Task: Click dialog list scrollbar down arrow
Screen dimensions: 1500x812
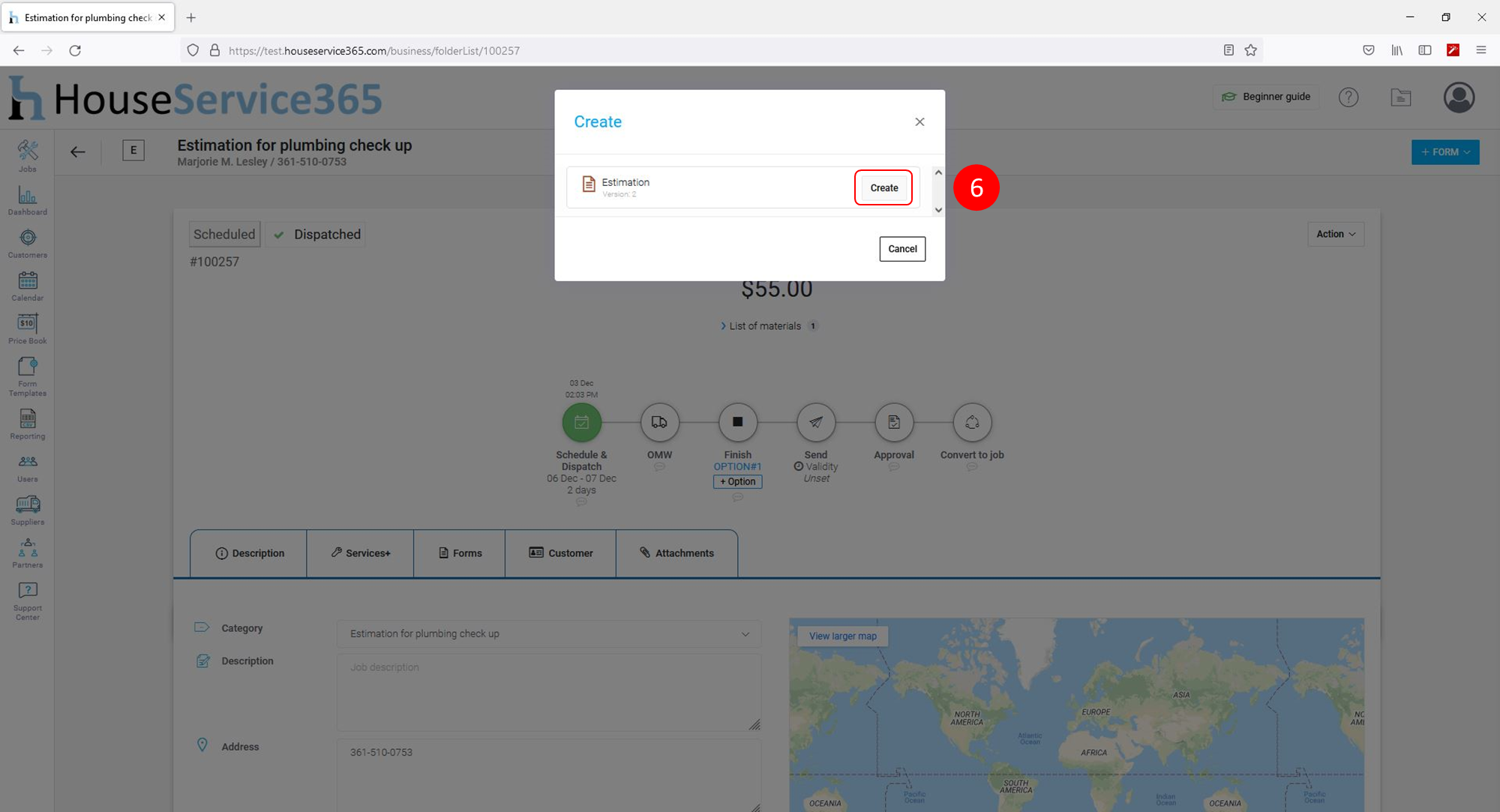Action: pyautogui.click(x=938, y=210)
